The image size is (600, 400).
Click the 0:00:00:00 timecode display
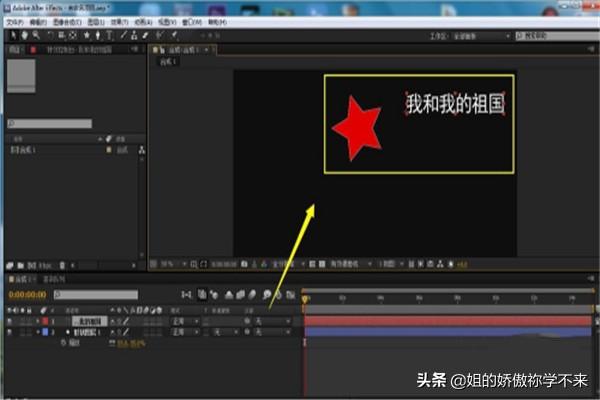point(27,295)
